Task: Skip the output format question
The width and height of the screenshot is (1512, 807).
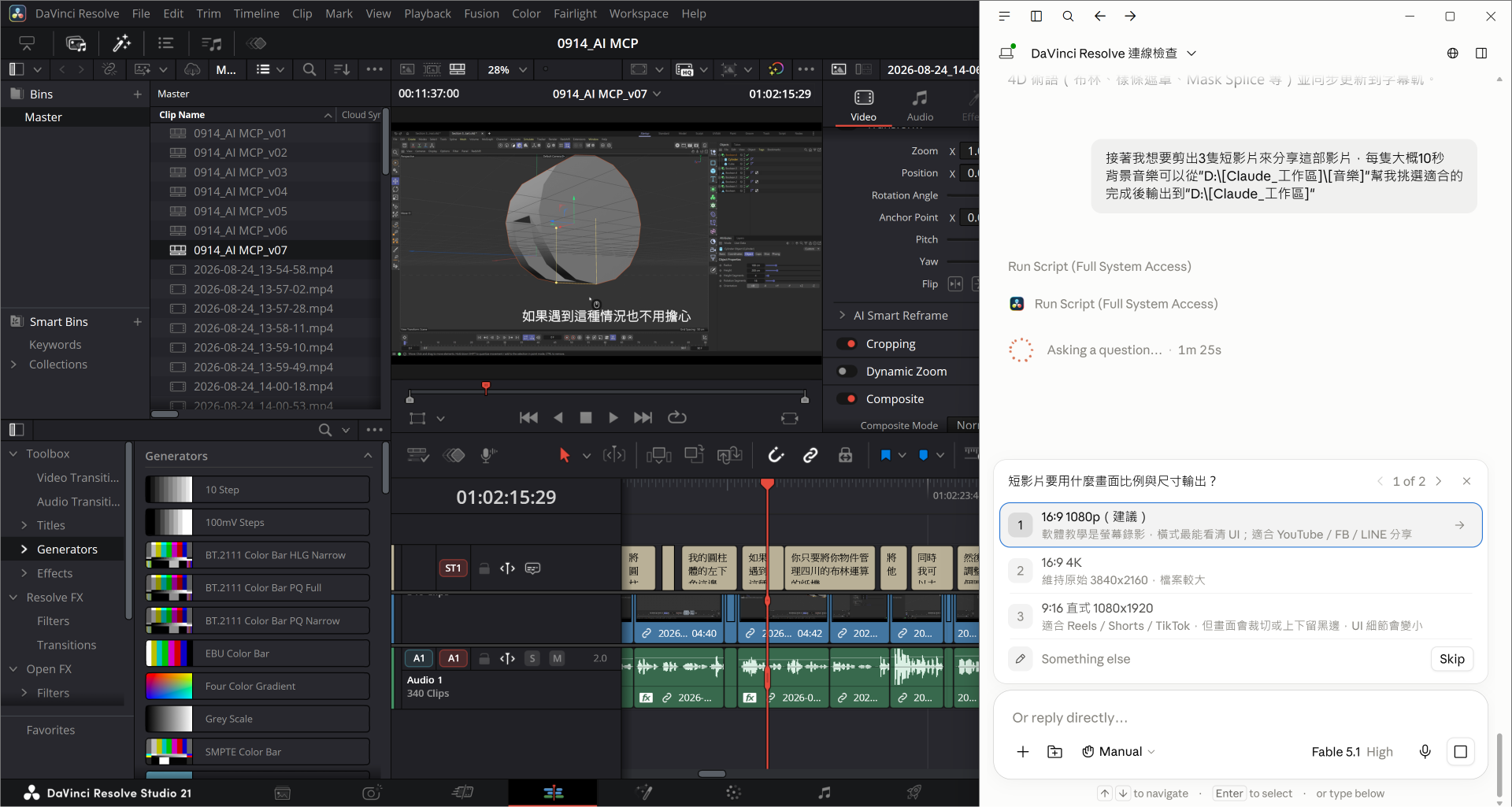Action: pyautogui.click(x=1451, y=659)
